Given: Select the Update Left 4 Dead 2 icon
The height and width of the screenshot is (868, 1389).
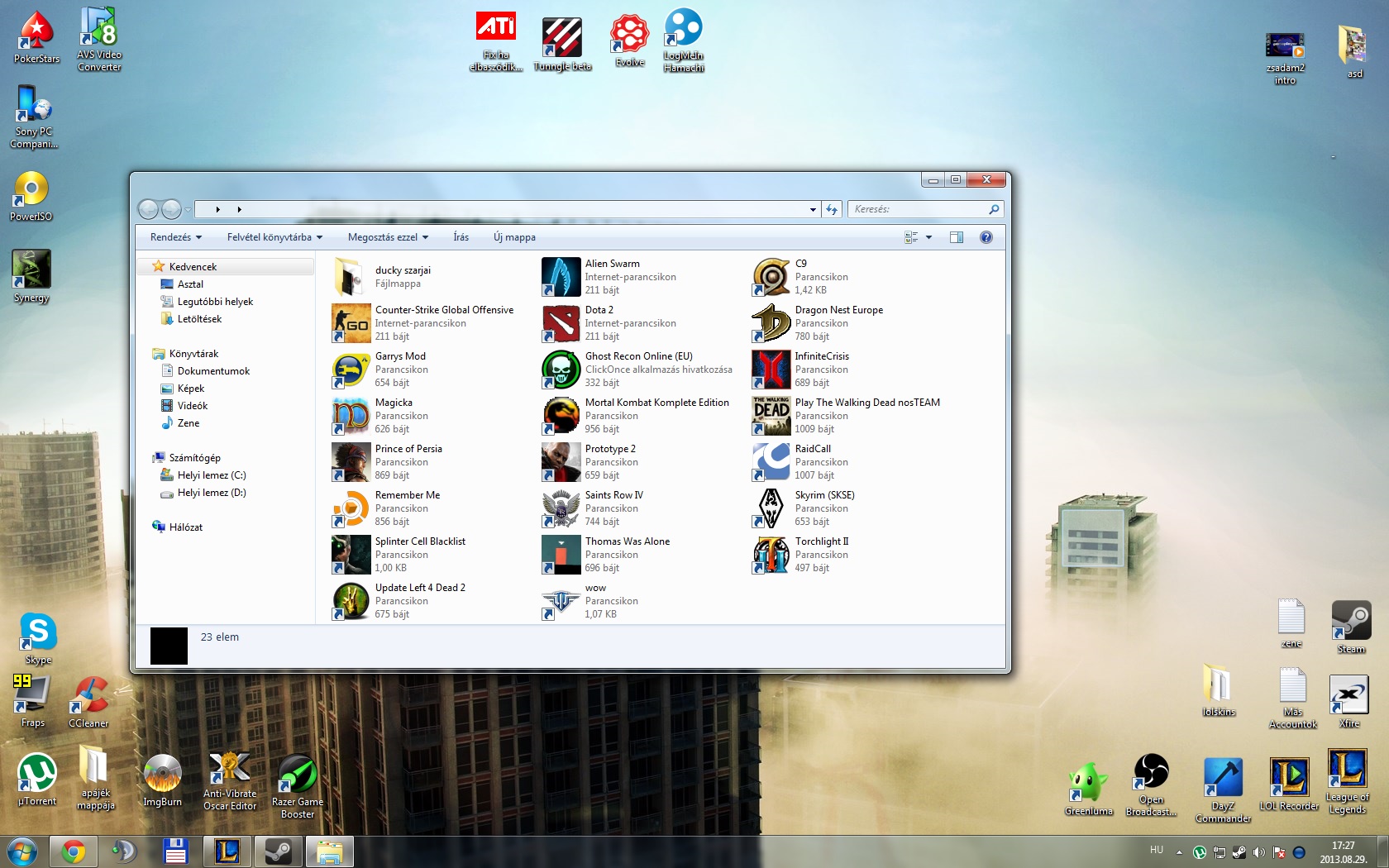Looking at the screenshot, I should 351,601.
